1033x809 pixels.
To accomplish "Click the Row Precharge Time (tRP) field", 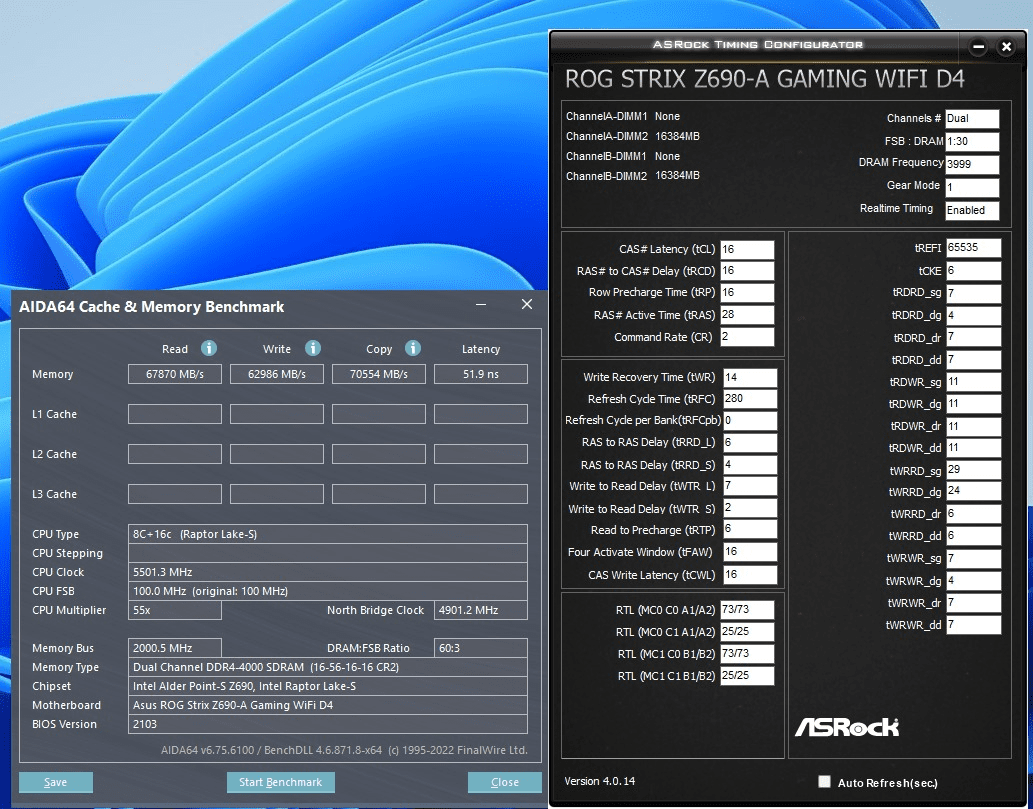I will coord(747,293).
